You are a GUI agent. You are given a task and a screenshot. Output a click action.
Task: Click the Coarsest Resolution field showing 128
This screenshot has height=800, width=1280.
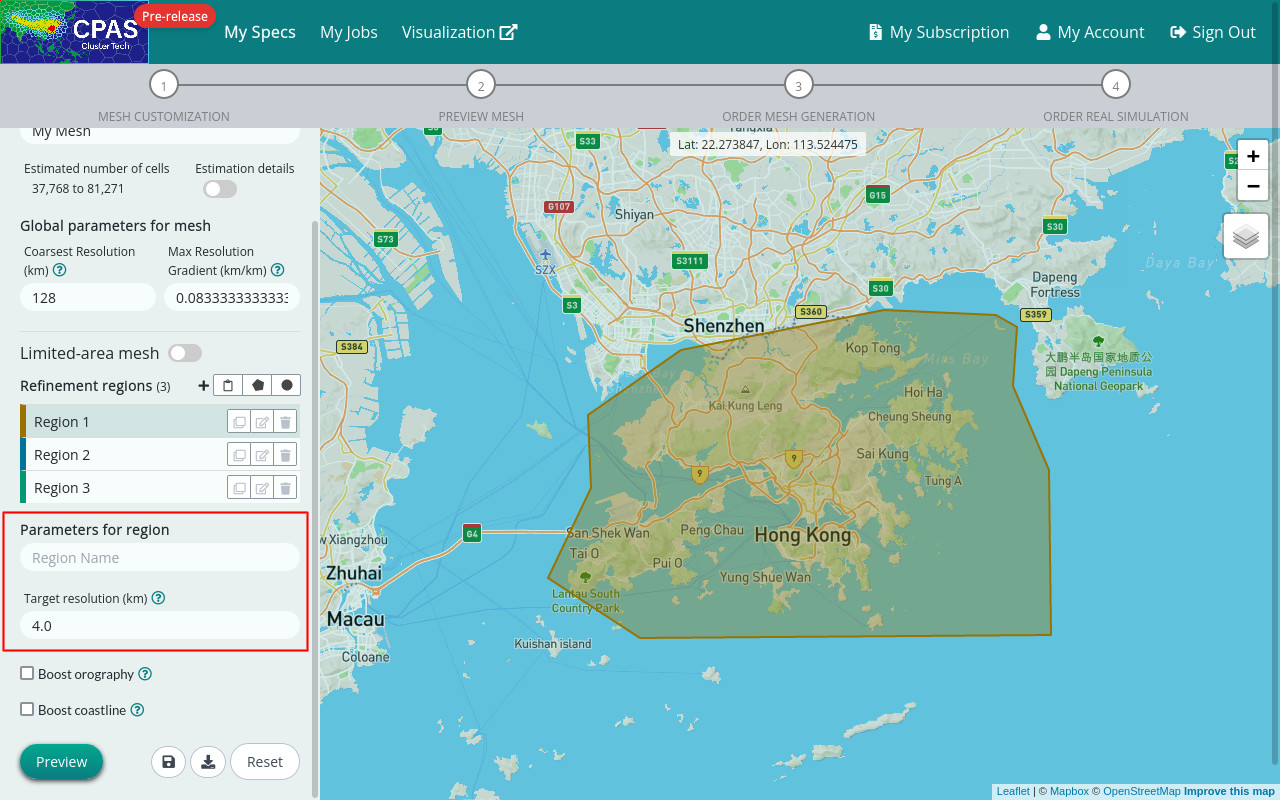pyautogui.click(x=88, y=298)
